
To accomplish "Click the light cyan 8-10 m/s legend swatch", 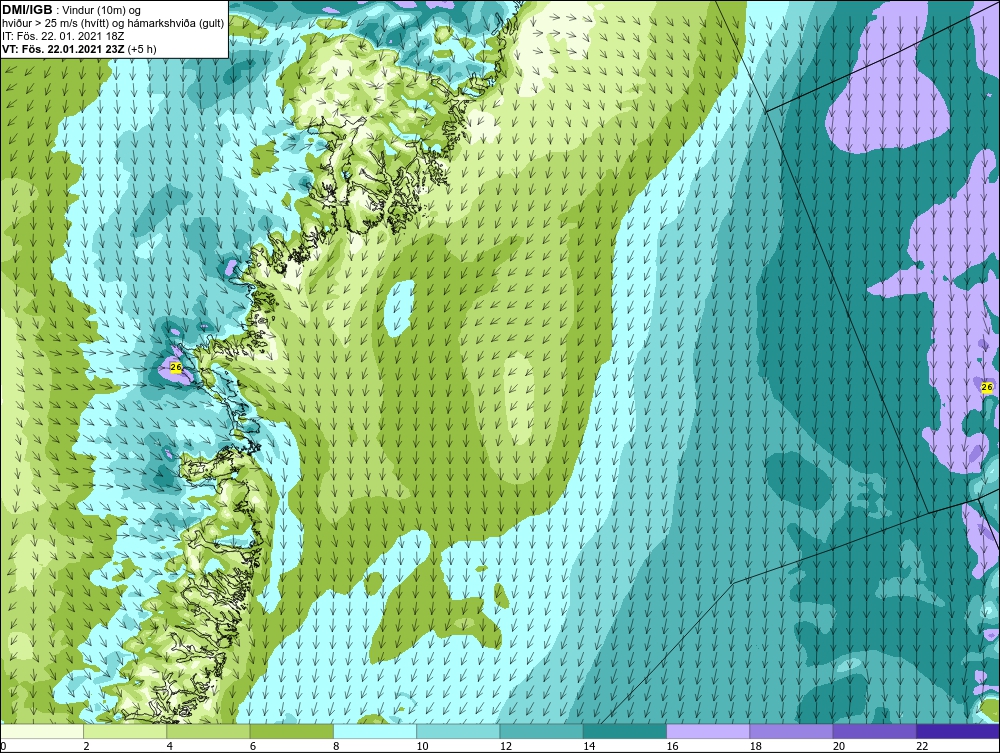I will click(375, 731).
